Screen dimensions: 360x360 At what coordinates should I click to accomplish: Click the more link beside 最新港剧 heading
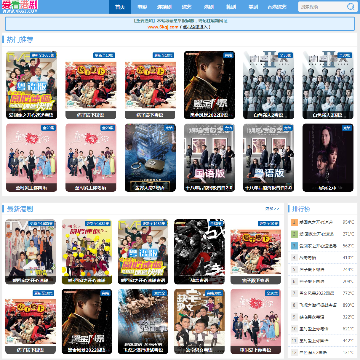coord(272,209)
